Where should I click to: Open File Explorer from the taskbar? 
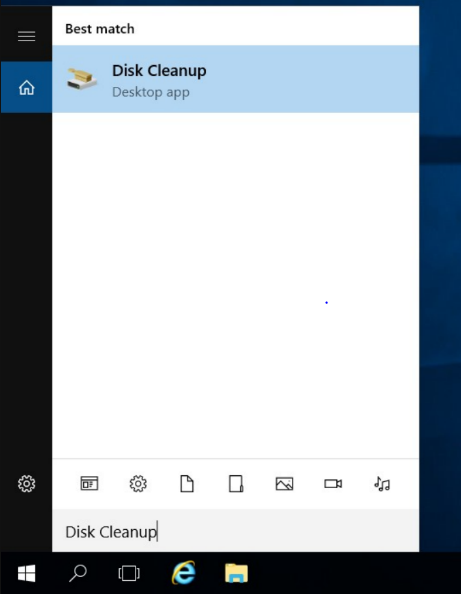point(236,573)
